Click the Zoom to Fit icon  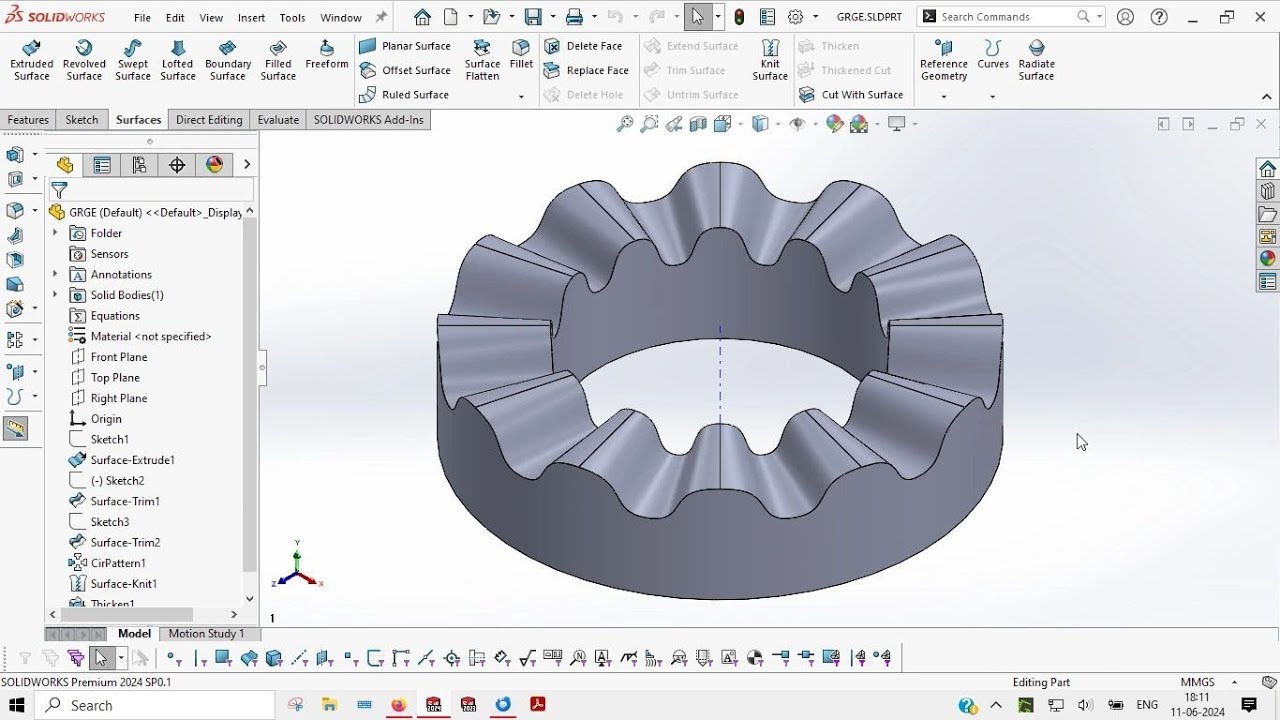625,124
